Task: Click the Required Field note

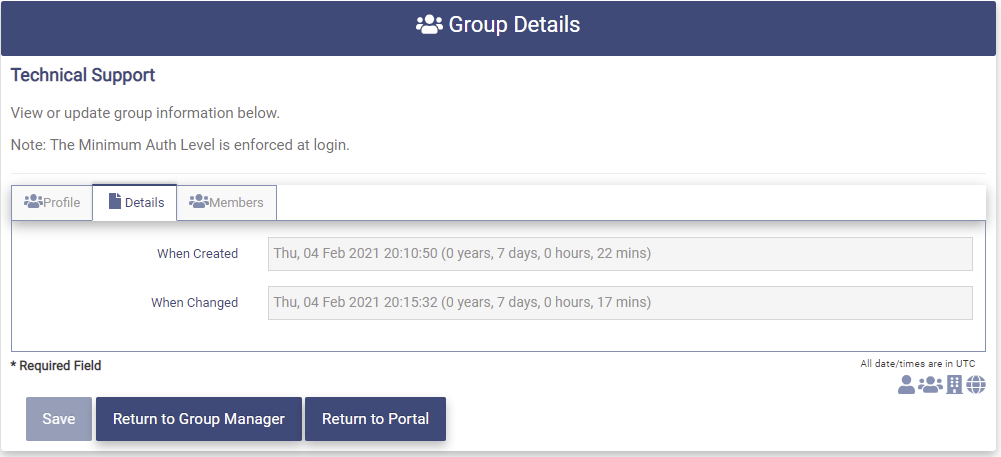Action: (x=56, y=366)
